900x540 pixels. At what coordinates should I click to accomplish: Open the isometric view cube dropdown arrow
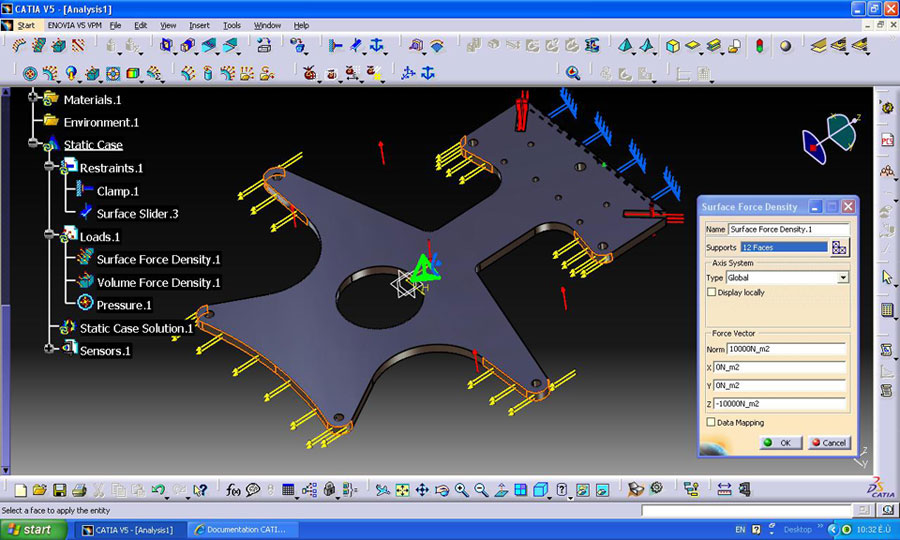click(549, 498)
